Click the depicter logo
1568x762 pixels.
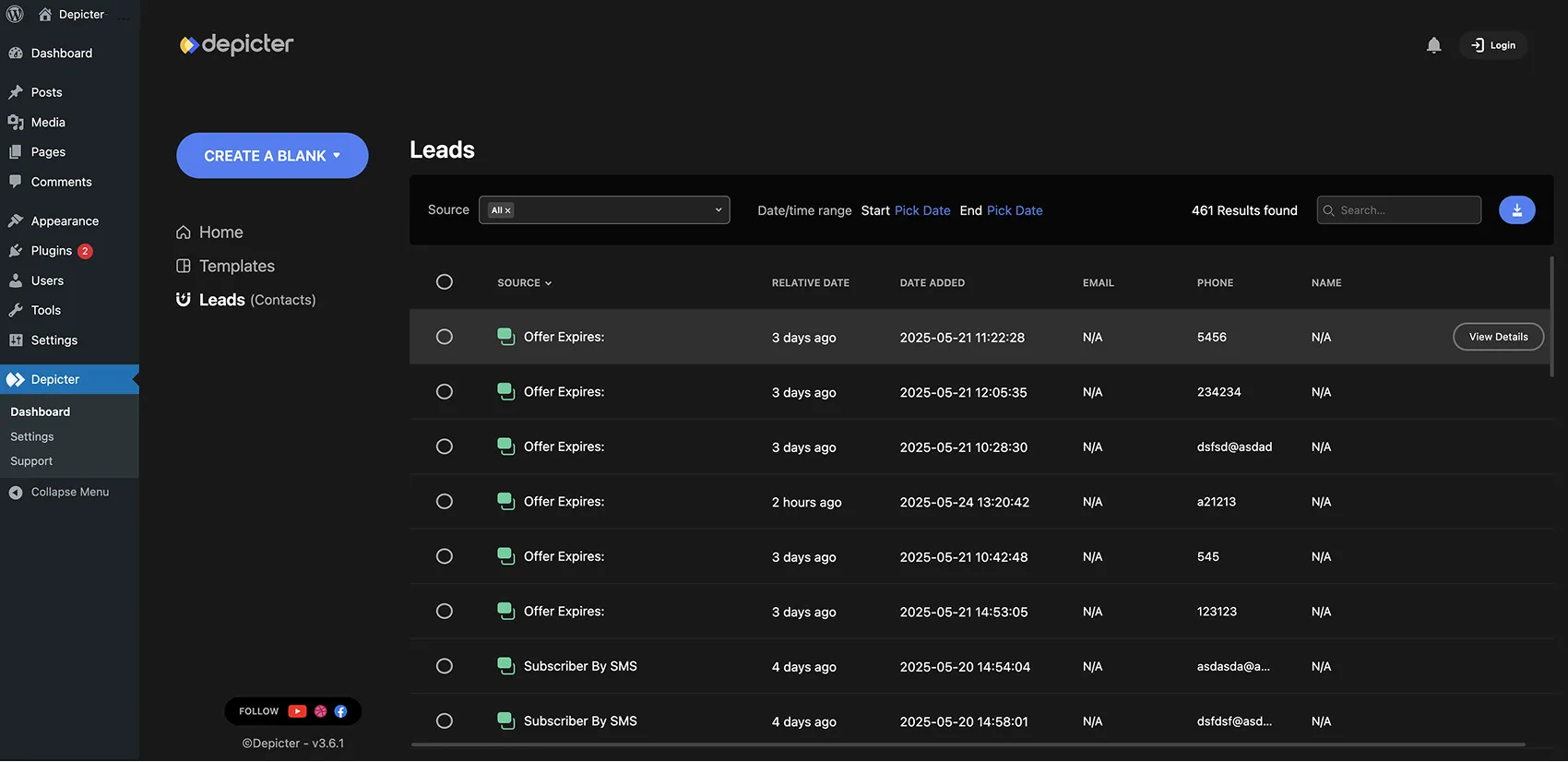pos(236,44)
